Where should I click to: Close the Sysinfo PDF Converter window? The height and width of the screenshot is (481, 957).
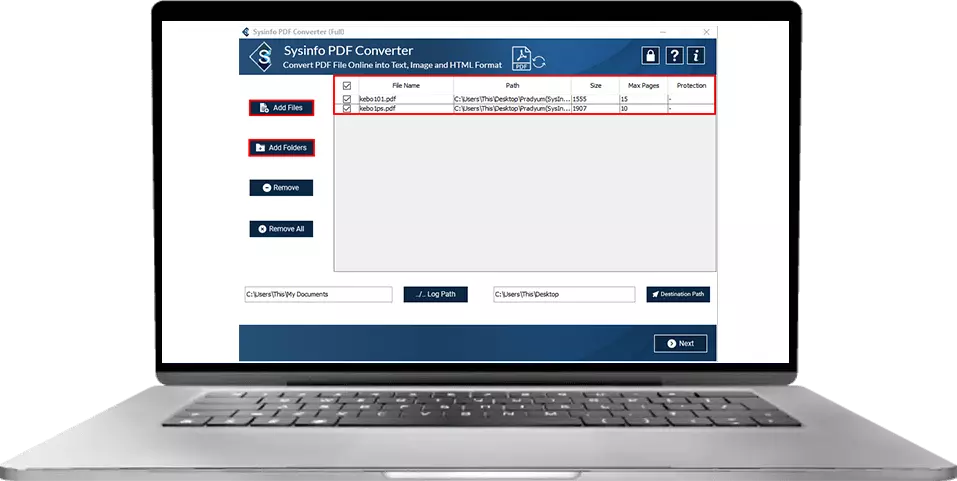pyautogui.click(x=706, y=32)
